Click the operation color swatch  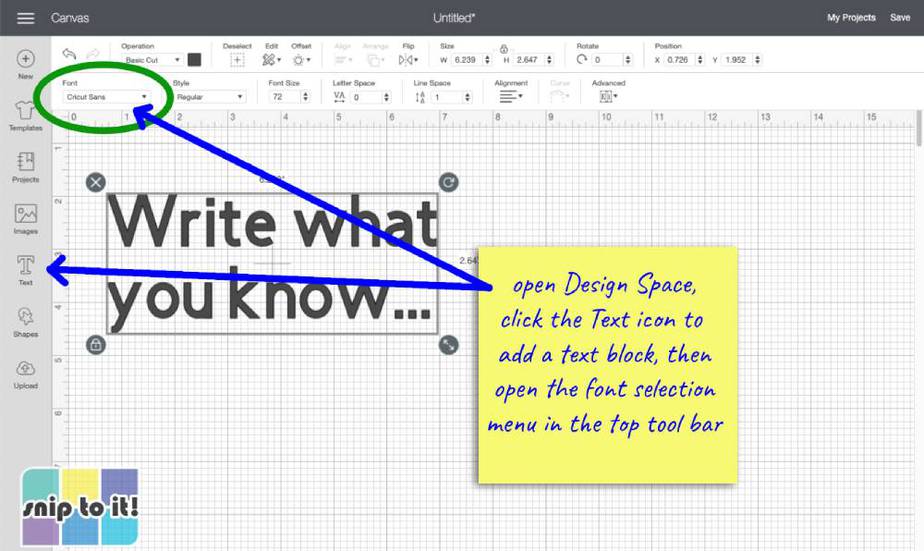click(x=194, y=60)
